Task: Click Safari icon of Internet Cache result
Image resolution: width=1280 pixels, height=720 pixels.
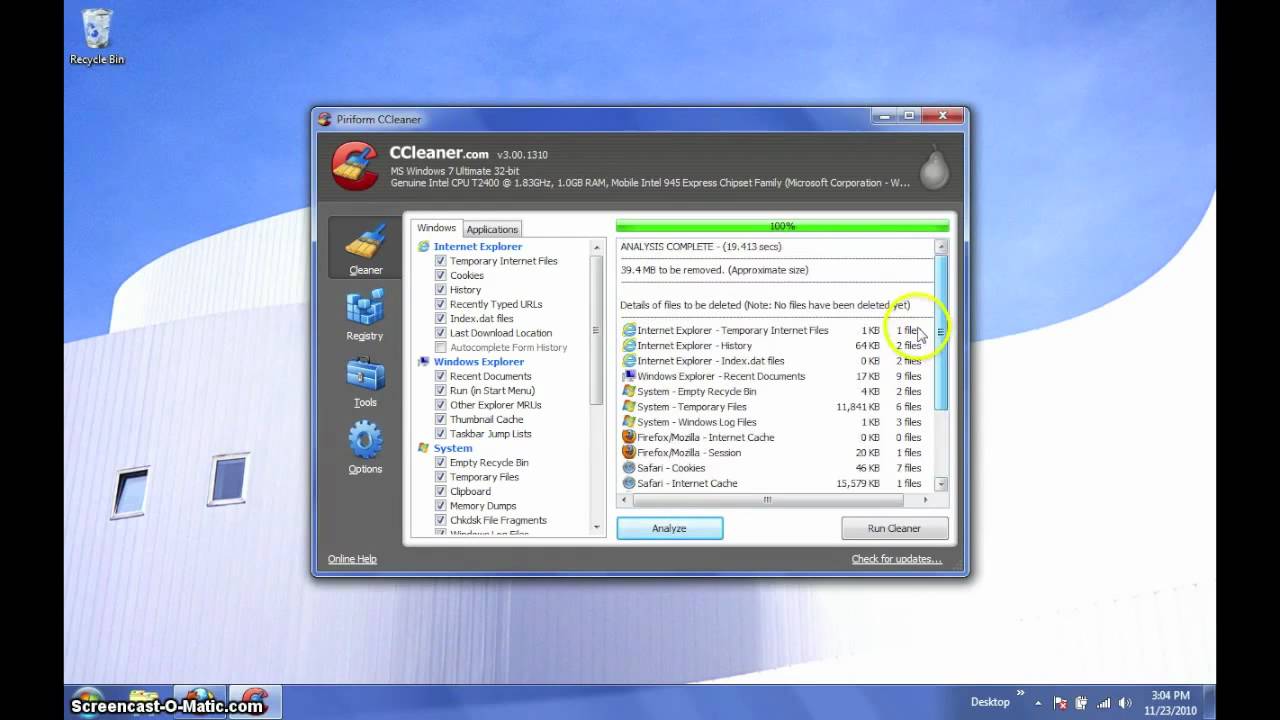Action: pyautogui.click(x=629, y=483)
